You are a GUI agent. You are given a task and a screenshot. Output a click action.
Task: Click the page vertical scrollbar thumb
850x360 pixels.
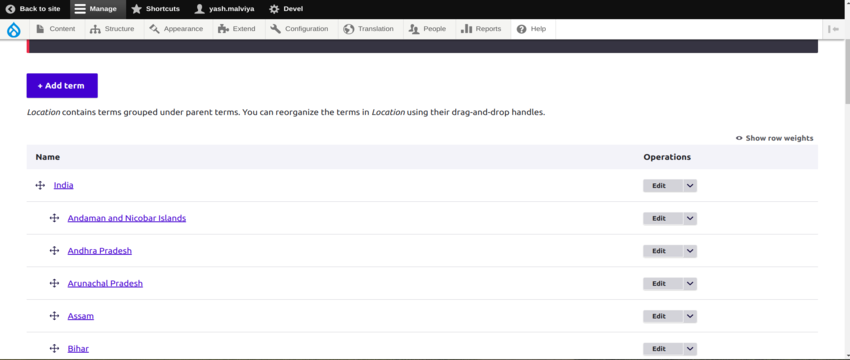(x=847, y=73)
